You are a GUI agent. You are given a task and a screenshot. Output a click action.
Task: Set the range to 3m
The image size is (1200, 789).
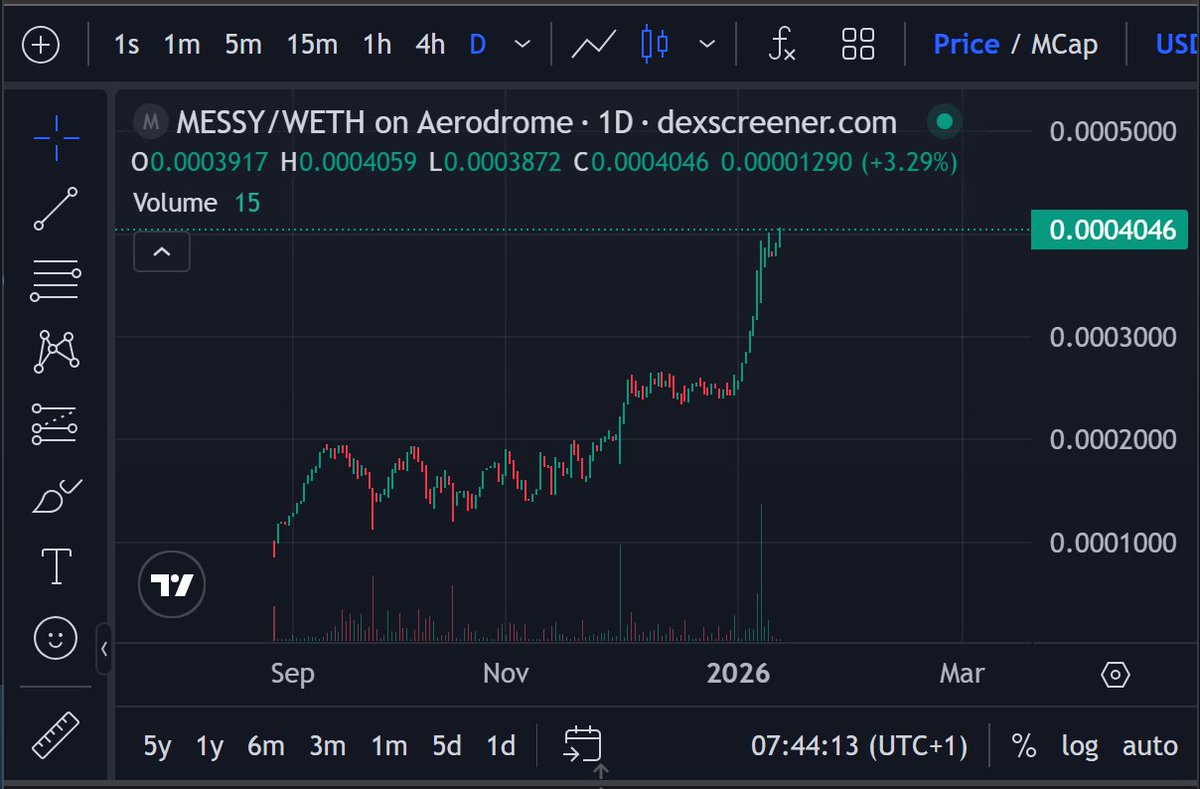click(x=327, y=746)
